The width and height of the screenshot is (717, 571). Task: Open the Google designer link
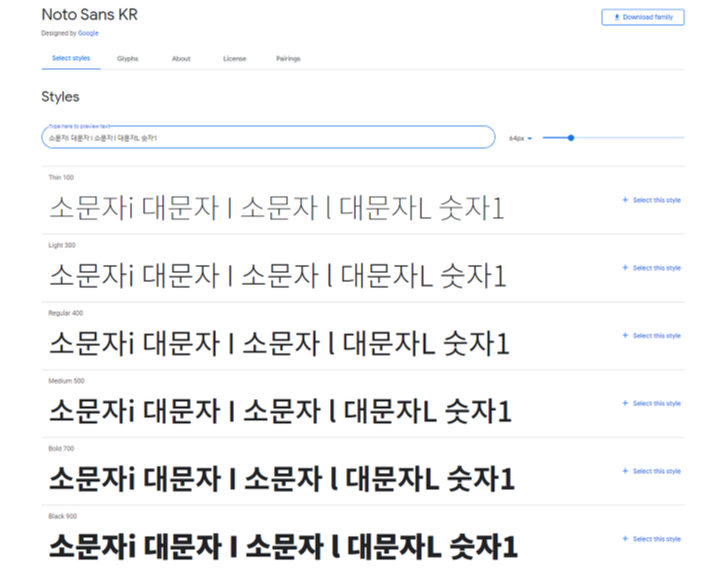88,33
